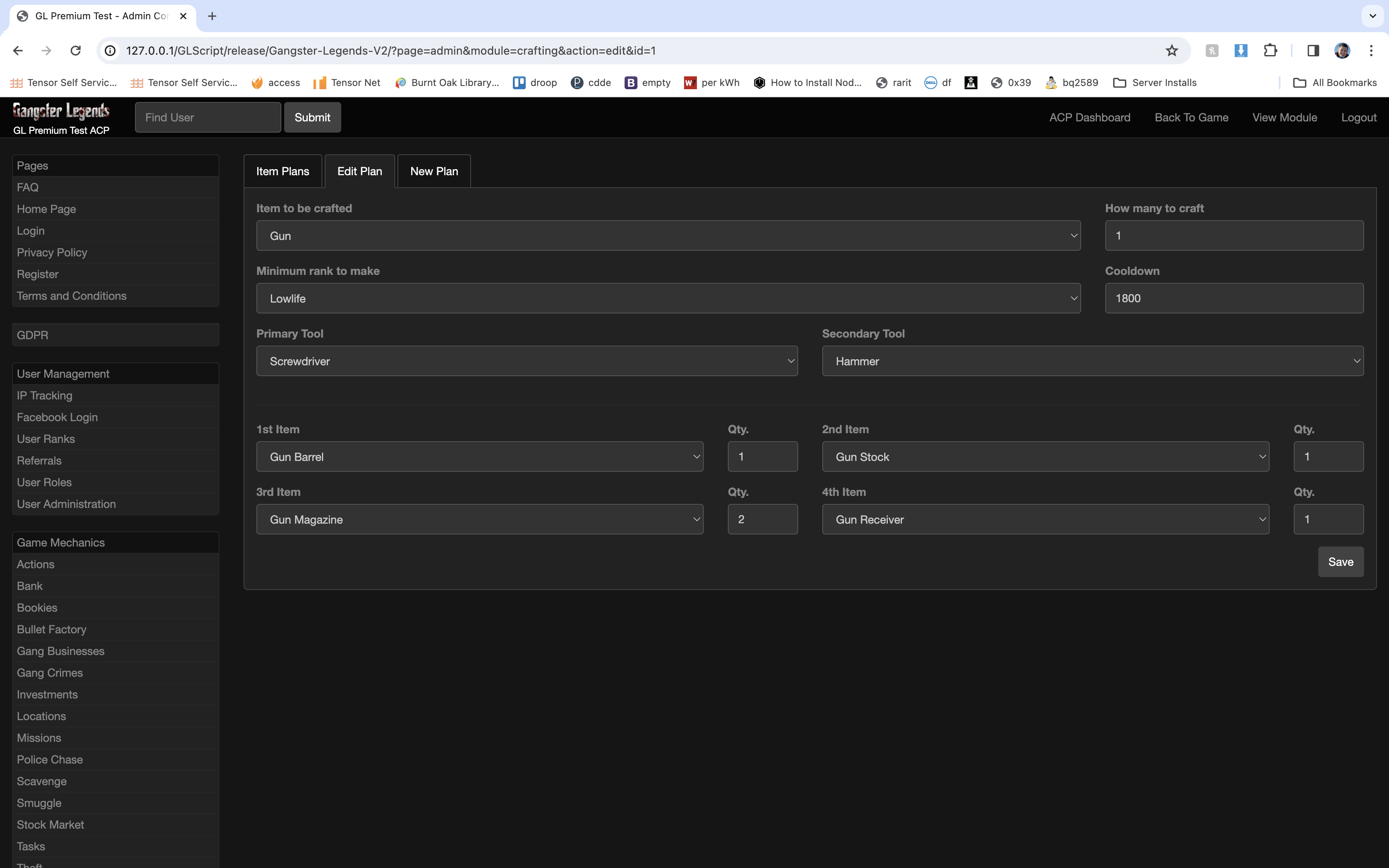The image size is (1389, 868).
Task: Click the Cooldown input field
Action: pos(1233,299)
